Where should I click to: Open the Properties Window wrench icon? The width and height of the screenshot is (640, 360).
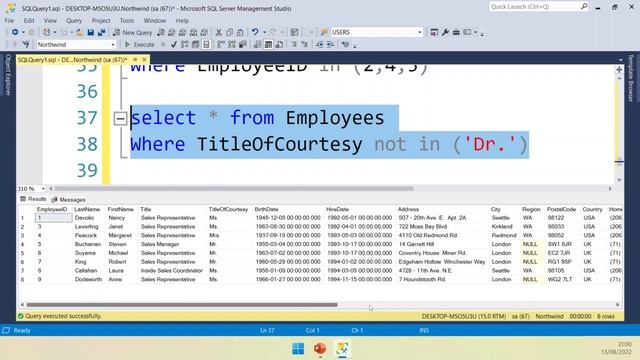pyautogui.click(x=445, y=32)
